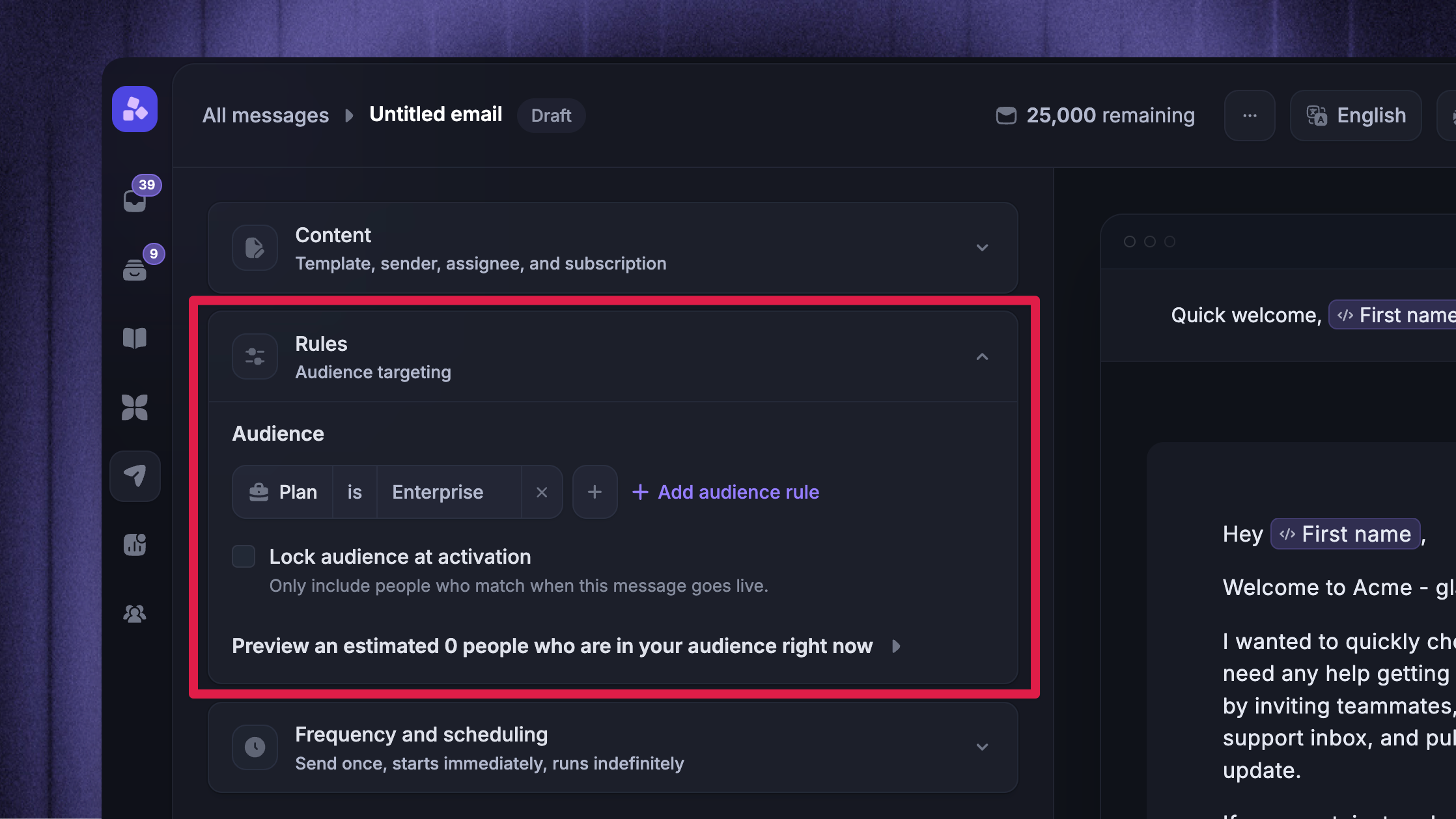Viewport: 1456px width, 819px height.
Task: Click the purple app logo icon
Action: pyautogui.click(x=135, y=109)
